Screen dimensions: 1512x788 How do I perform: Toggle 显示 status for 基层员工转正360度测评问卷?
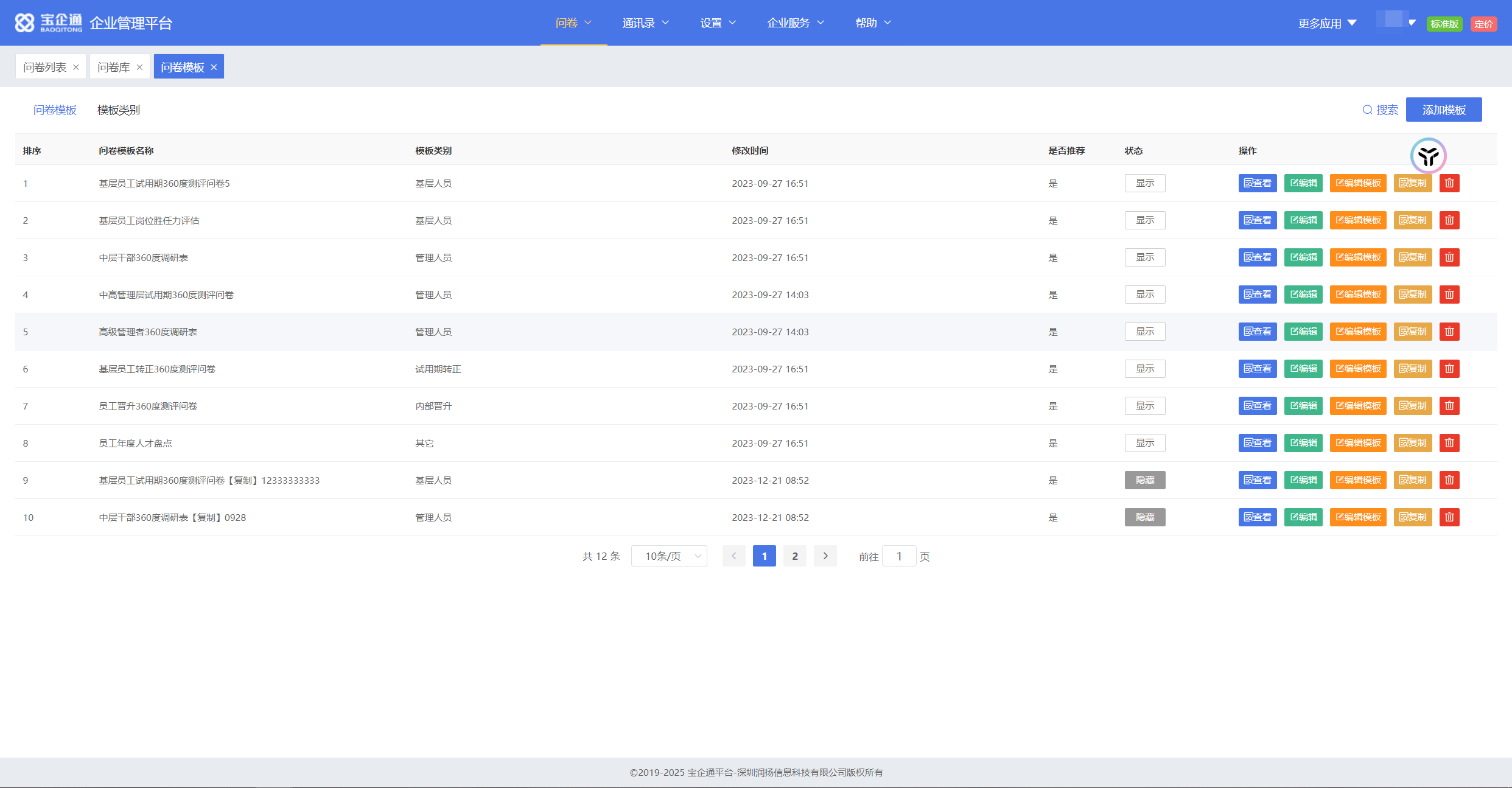pos(1144,369)
